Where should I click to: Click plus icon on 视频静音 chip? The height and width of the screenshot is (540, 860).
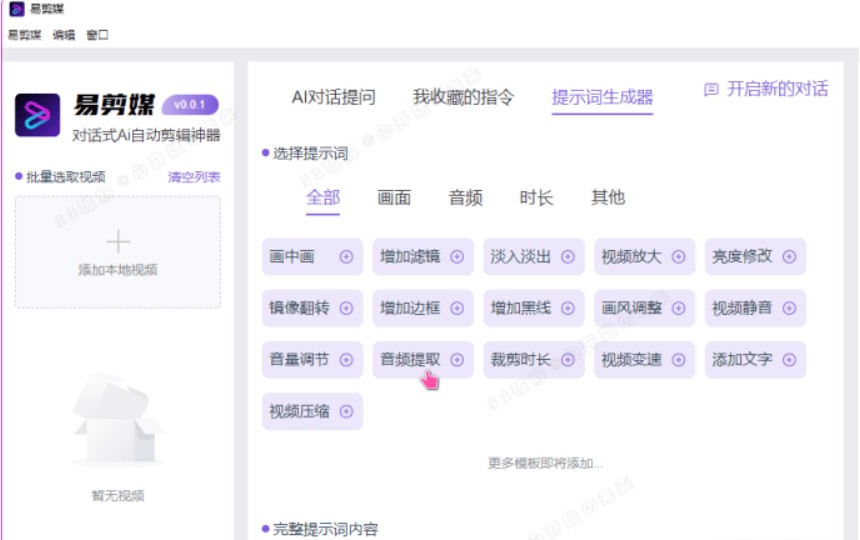[789, 308]
